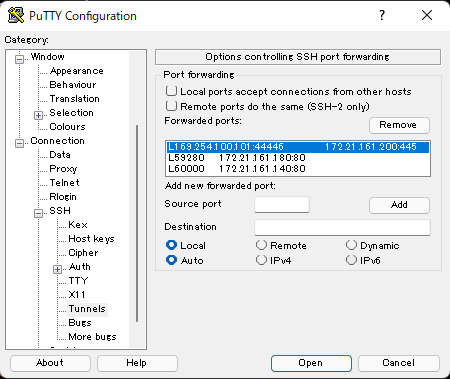Image resolution: width=450 pixels, height=379 pixels.
Task: Open the Appearance category
Action: [76, 71]
